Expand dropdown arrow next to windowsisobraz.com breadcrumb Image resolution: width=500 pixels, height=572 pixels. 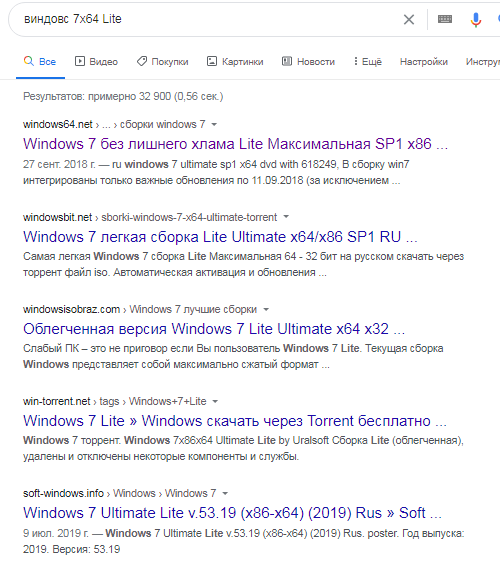coord(266,310)
